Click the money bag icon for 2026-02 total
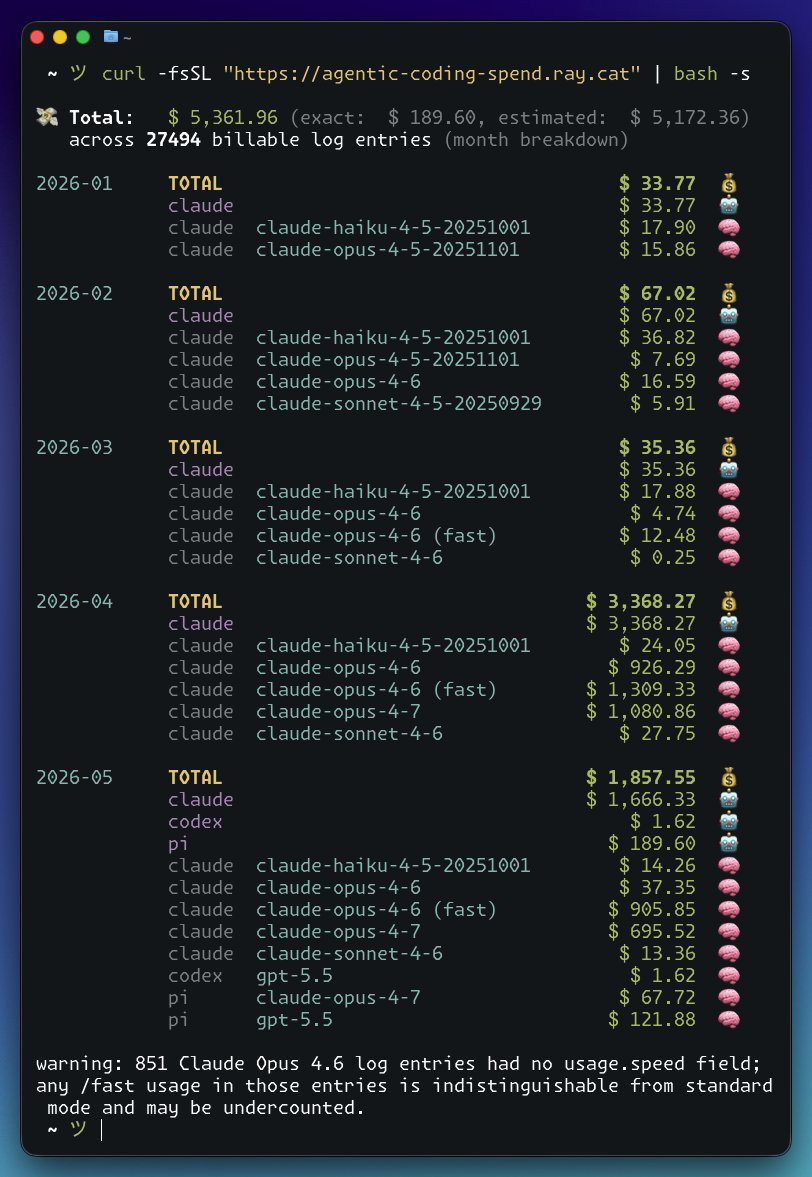812x1177 pixels. pos(729,293)
